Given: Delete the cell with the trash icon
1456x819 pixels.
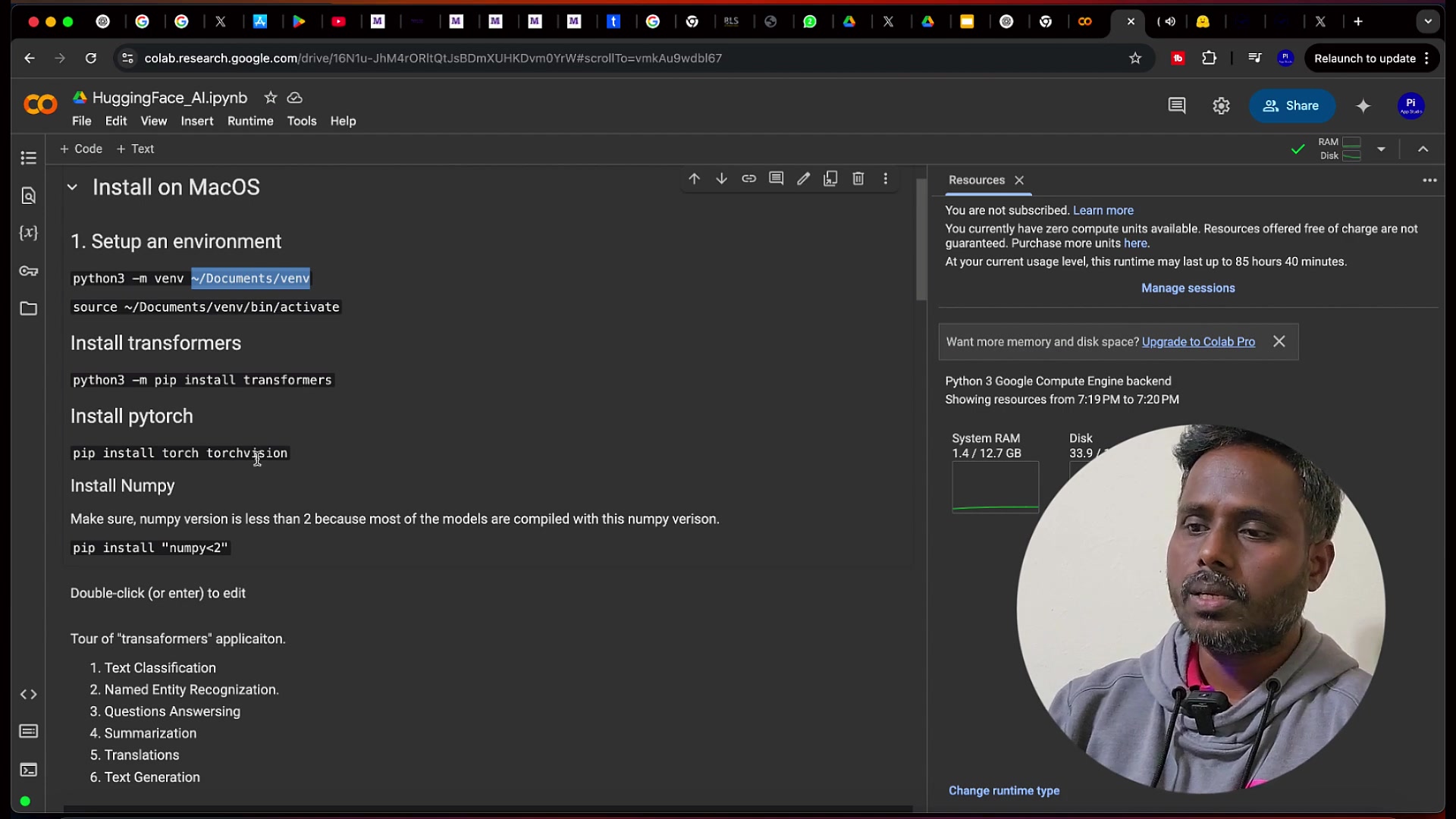Looking at the screenshot, I should 858,179.
